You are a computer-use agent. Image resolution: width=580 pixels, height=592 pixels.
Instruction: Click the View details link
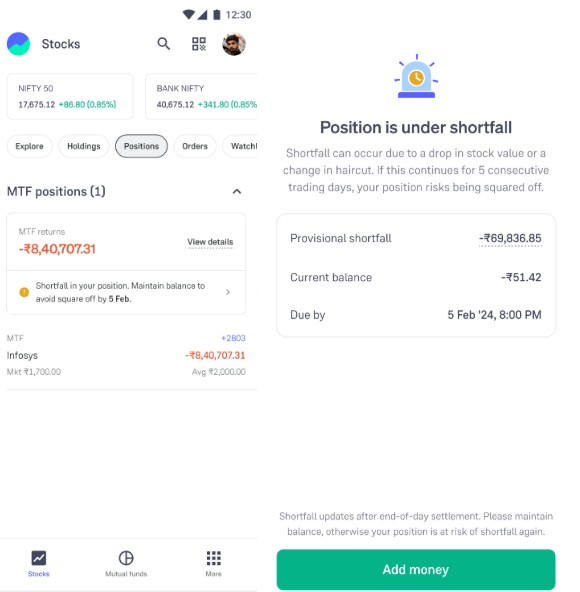210,242
